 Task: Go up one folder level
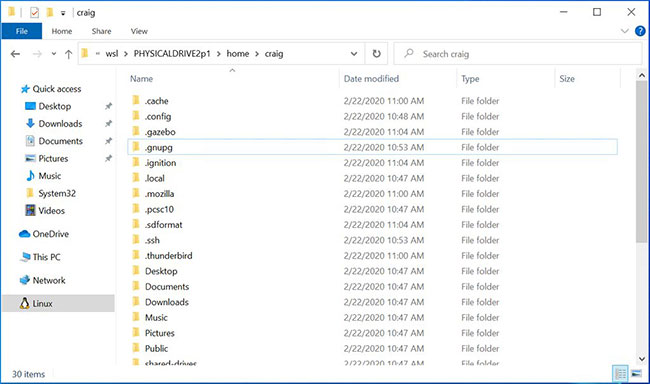click(68, 54)
